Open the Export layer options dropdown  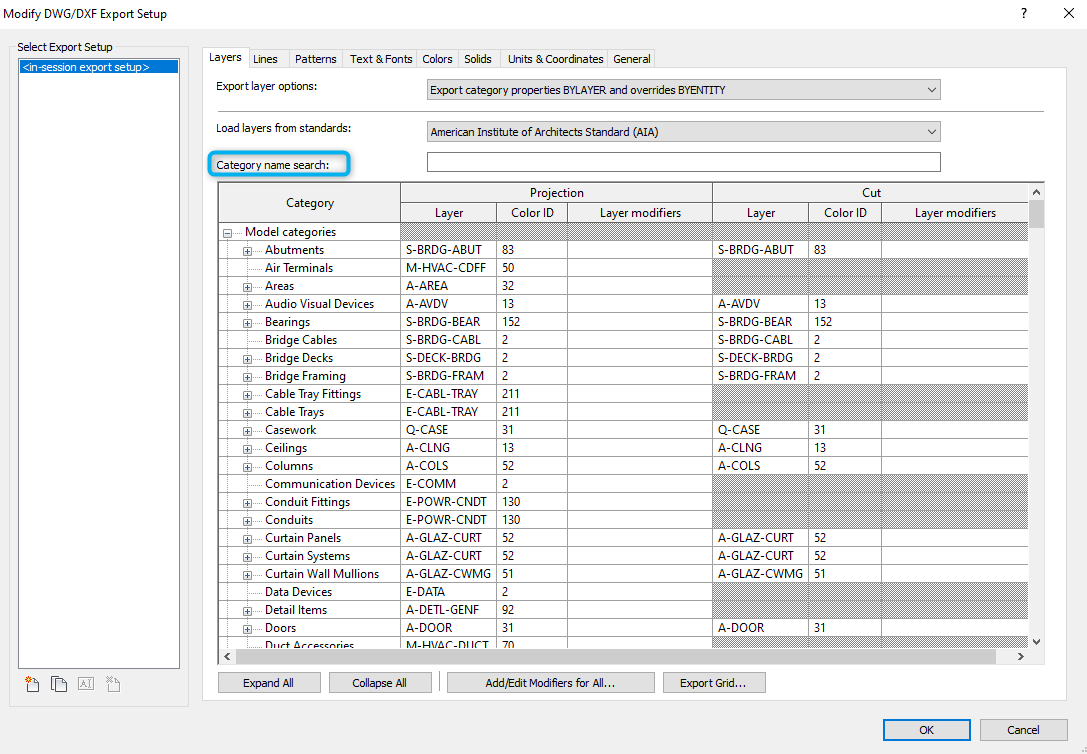(x=930, y=89)
